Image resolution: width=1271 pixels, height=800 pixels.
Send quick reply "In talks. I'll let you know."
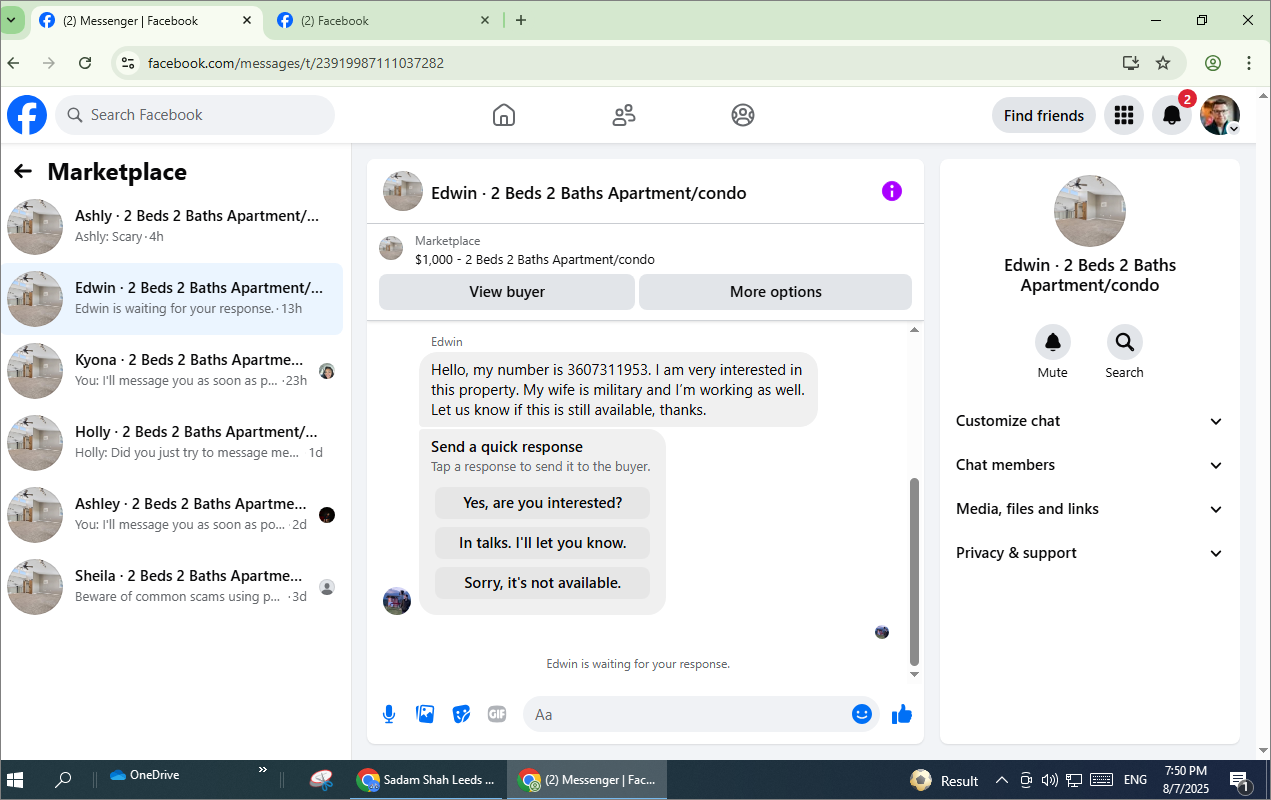[x=543, y=543]
